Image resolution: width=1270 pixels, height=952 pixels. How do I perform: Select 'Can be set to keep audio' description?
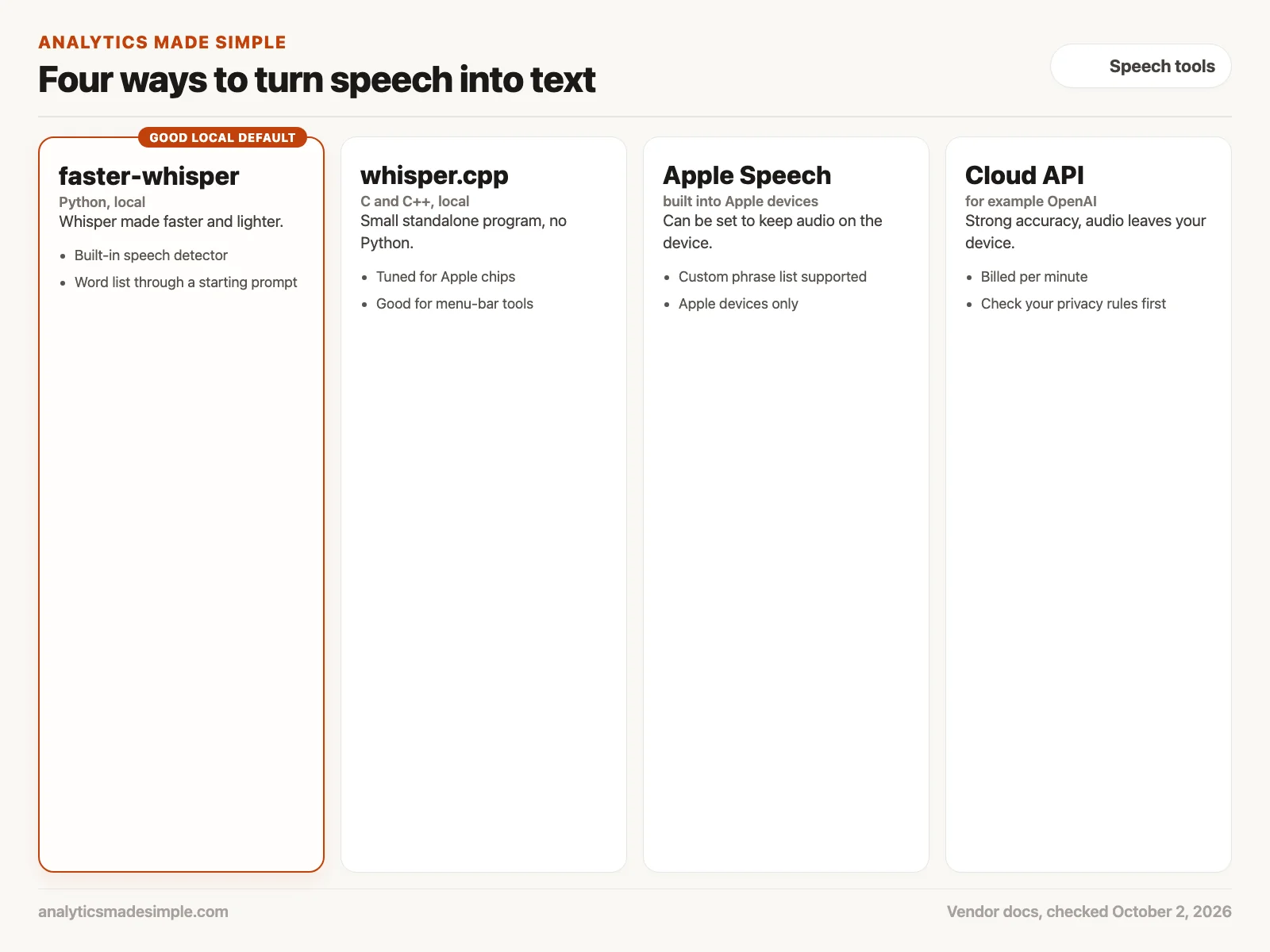click(x=772, y=232)
